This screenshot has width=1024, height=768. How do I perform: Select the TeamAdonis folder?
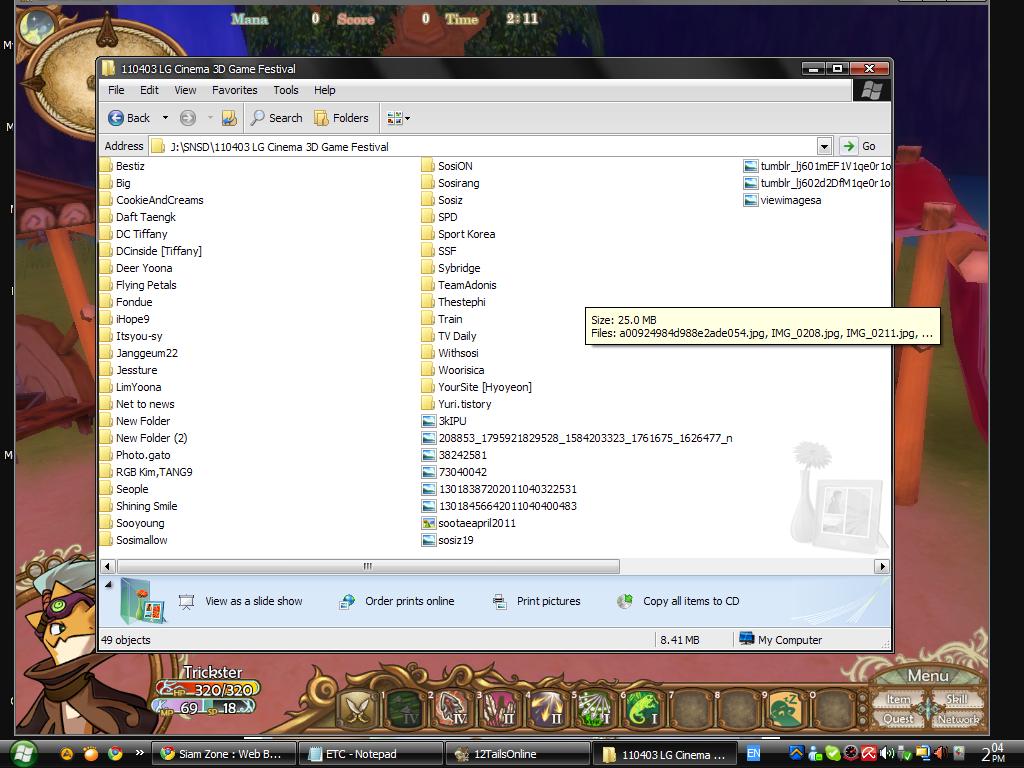(459, 285)
